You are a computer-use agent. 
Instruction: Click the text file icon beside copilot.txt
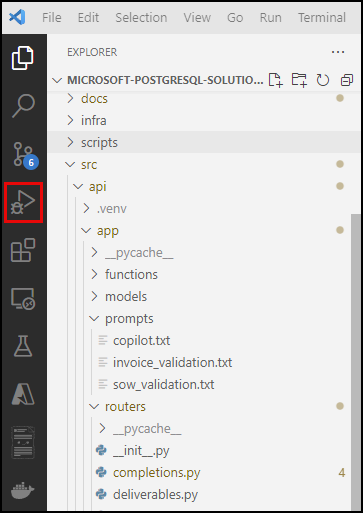(x=103, y=340)
